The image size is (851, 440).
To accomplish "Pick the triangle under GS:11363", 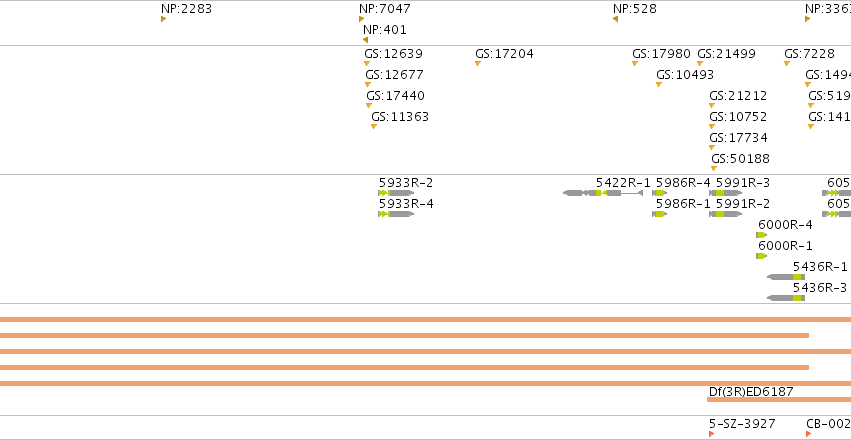I will [374, 127].
